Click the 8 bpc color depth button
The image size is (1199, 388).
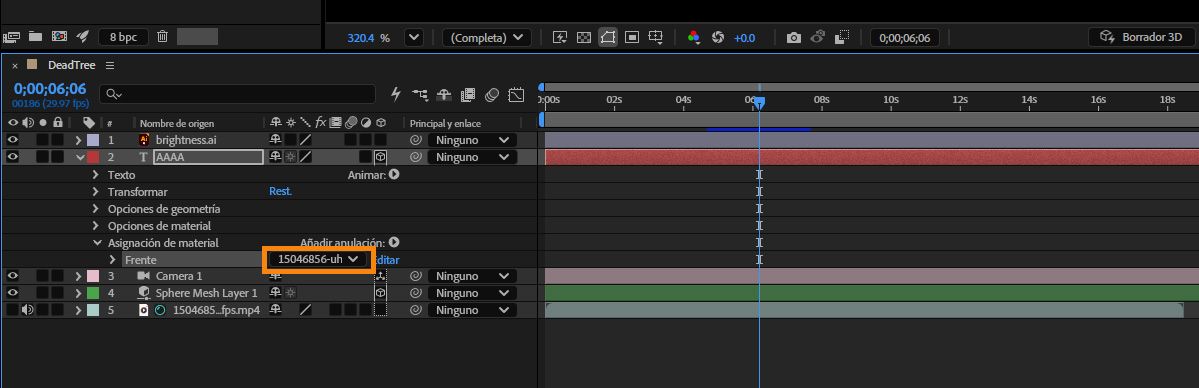pyautogui.click(x=123, y=37)
